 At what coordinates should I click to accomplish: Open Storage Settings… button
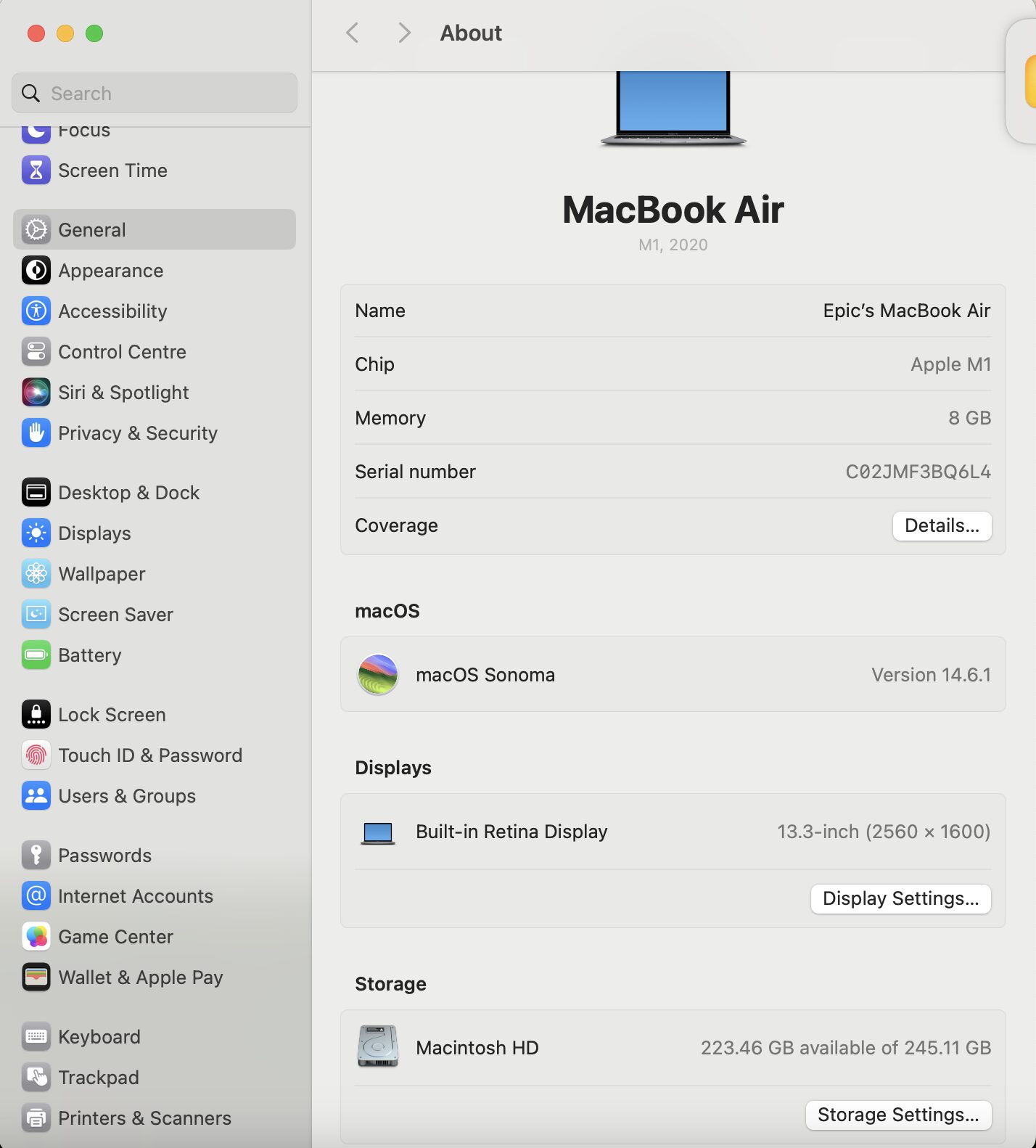pyautogui.click(x=898, y=1115)
